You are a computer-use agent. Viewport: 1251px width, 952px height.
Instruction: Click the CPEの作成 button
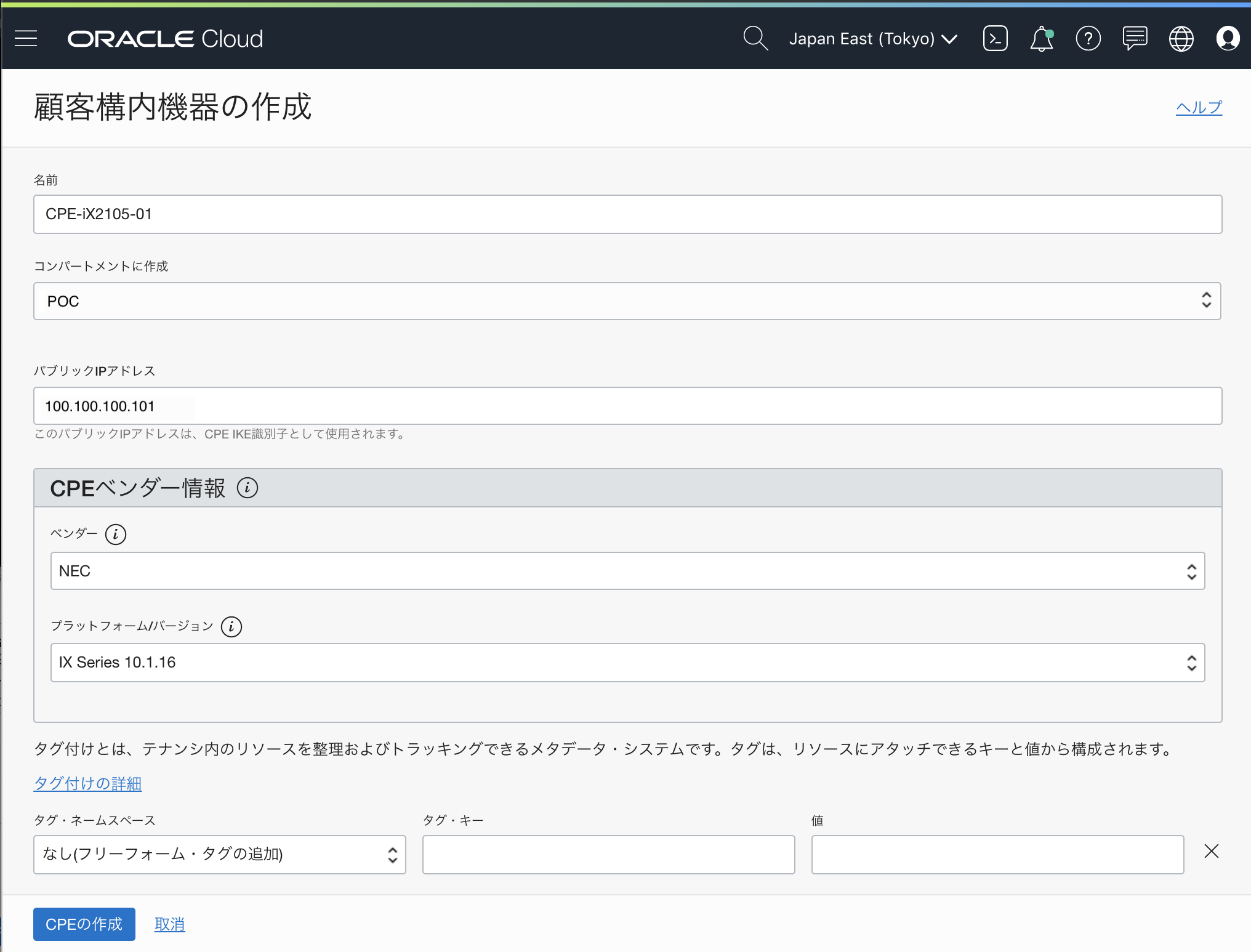tap(84, 924)
